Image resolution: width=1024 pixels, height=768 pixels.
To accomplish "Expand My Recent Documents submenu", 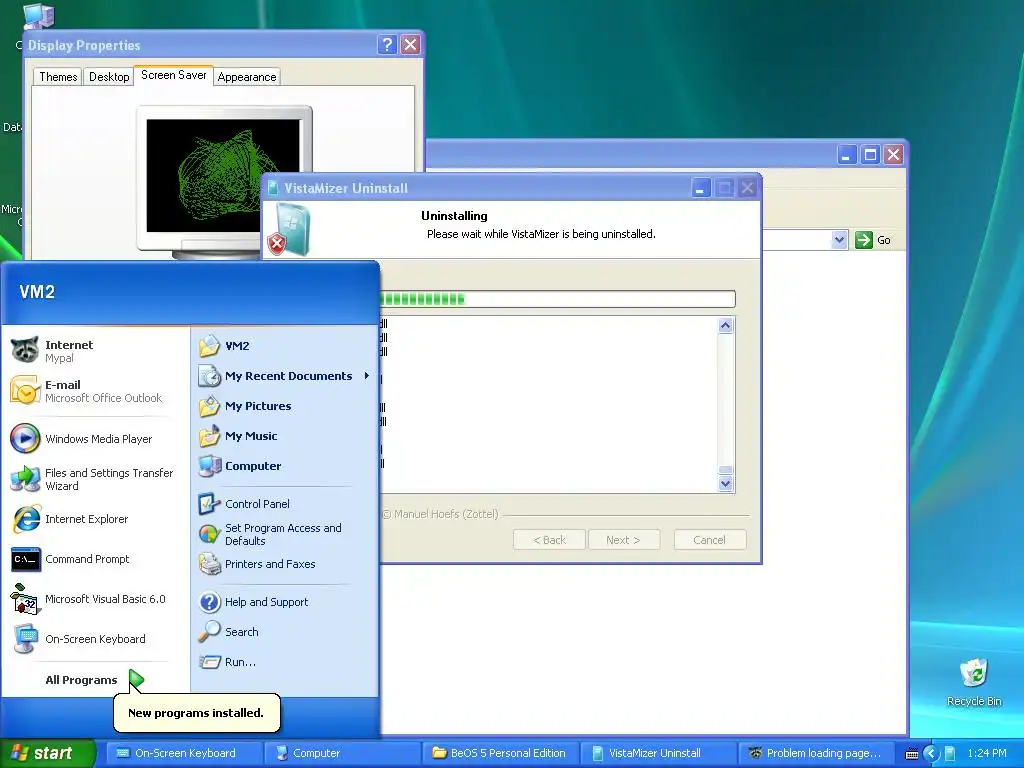I will click(x=367, y=376).
